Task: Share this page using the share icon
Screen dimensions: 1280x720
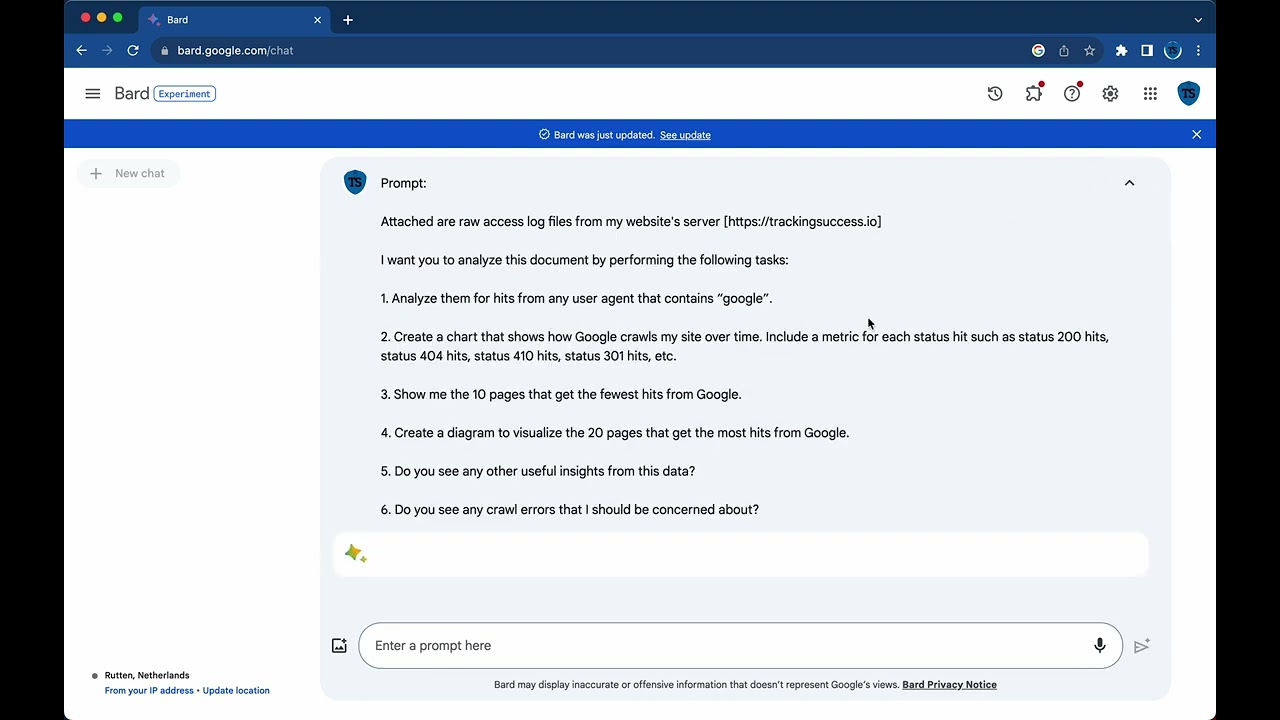Action: tap(1064, 50)
